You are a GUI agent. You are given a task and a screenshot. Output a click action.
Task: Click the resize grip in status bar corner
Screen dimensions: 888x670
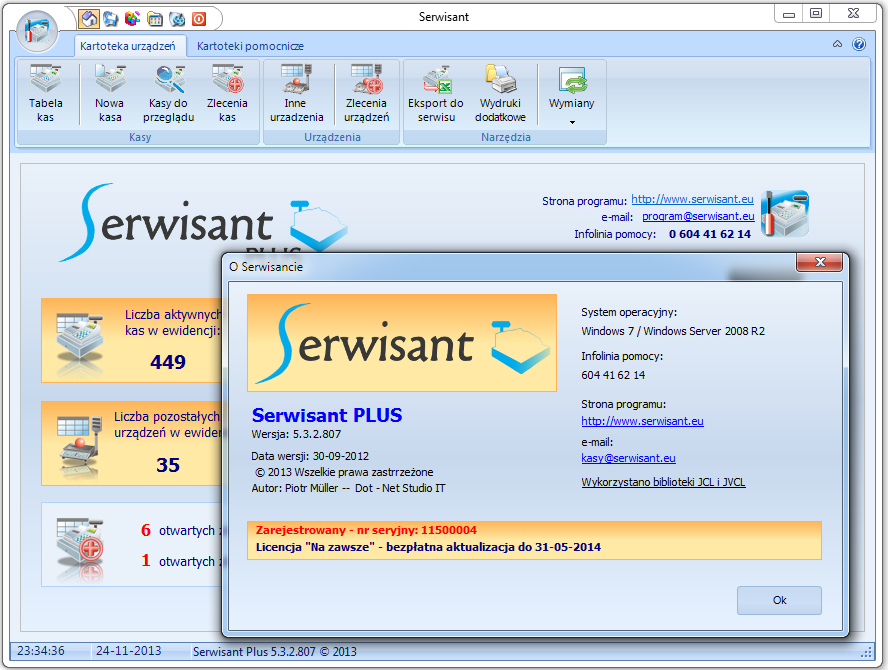pyautogui.click(x=866, y=653)
